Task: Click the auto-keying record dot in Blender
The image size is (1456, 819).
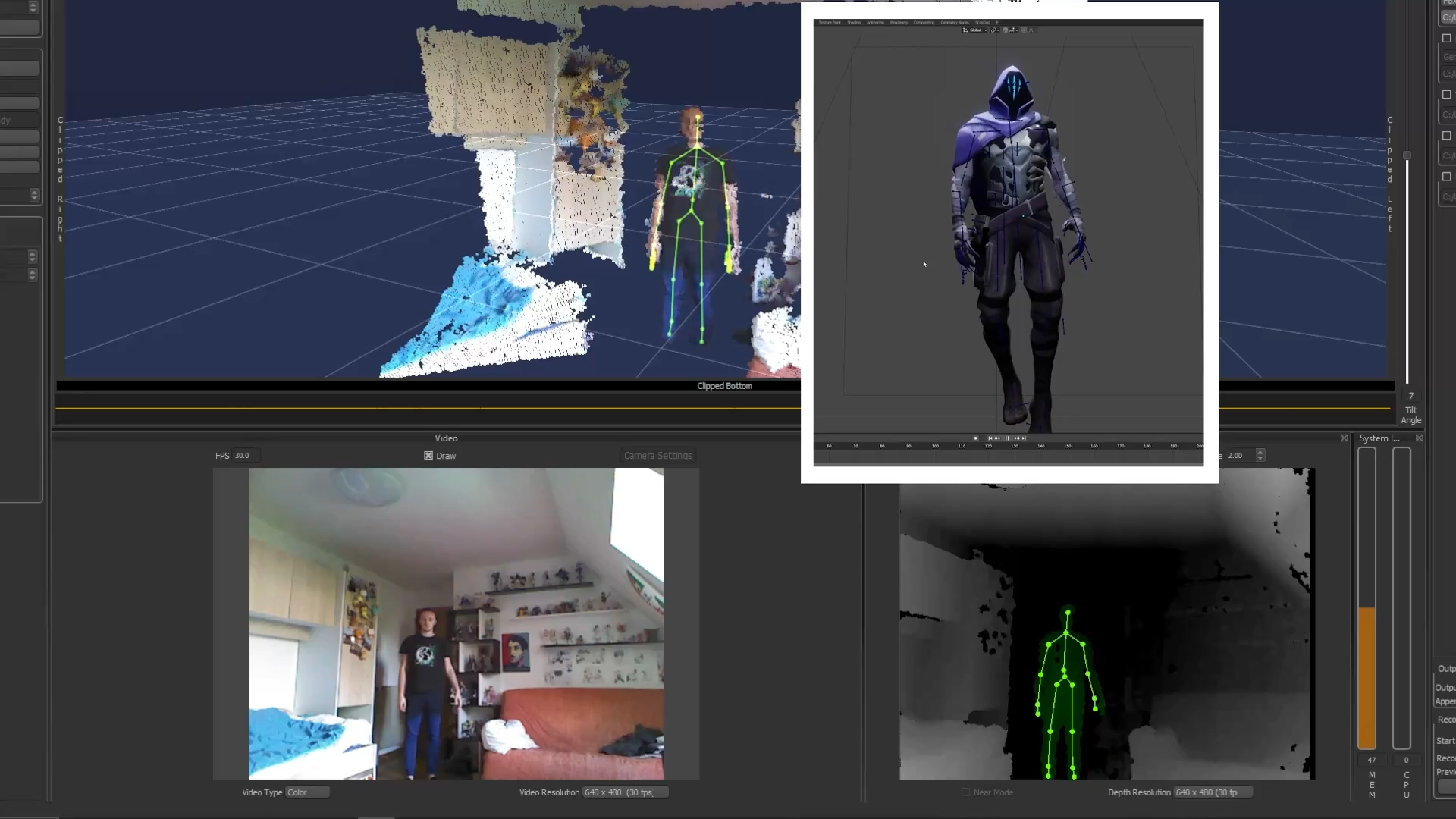Action: (x=975, y=438)
